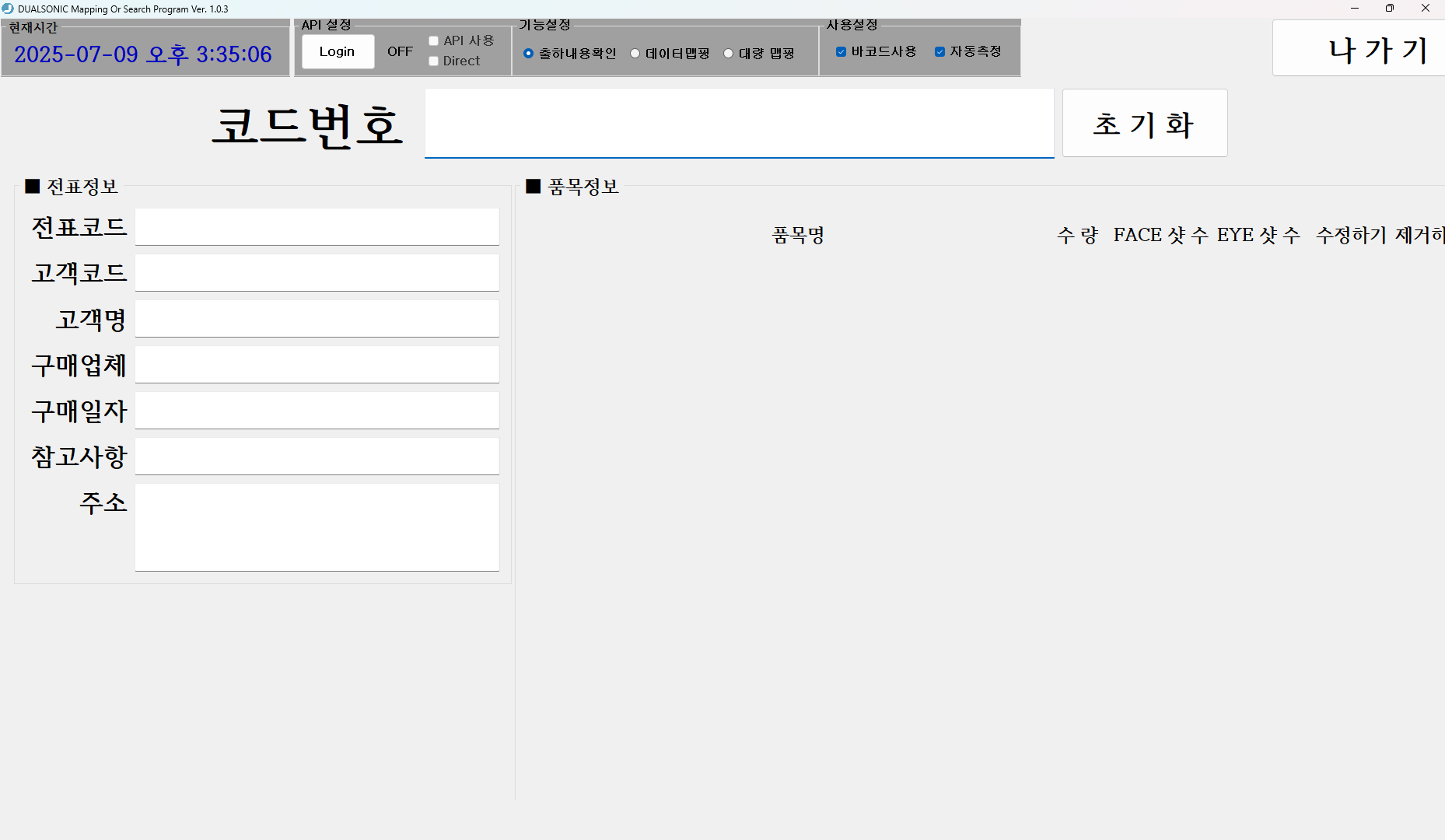
Task: Click the 주소 address text area
Action: [x=316, y=527]
